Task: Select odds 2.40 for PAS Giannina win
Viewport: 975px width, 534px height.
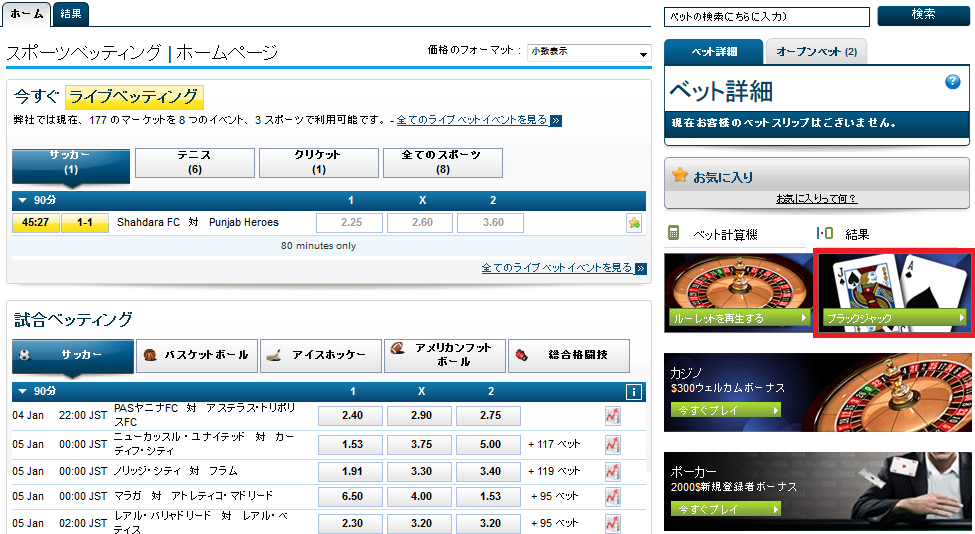Action: [352, 416]
